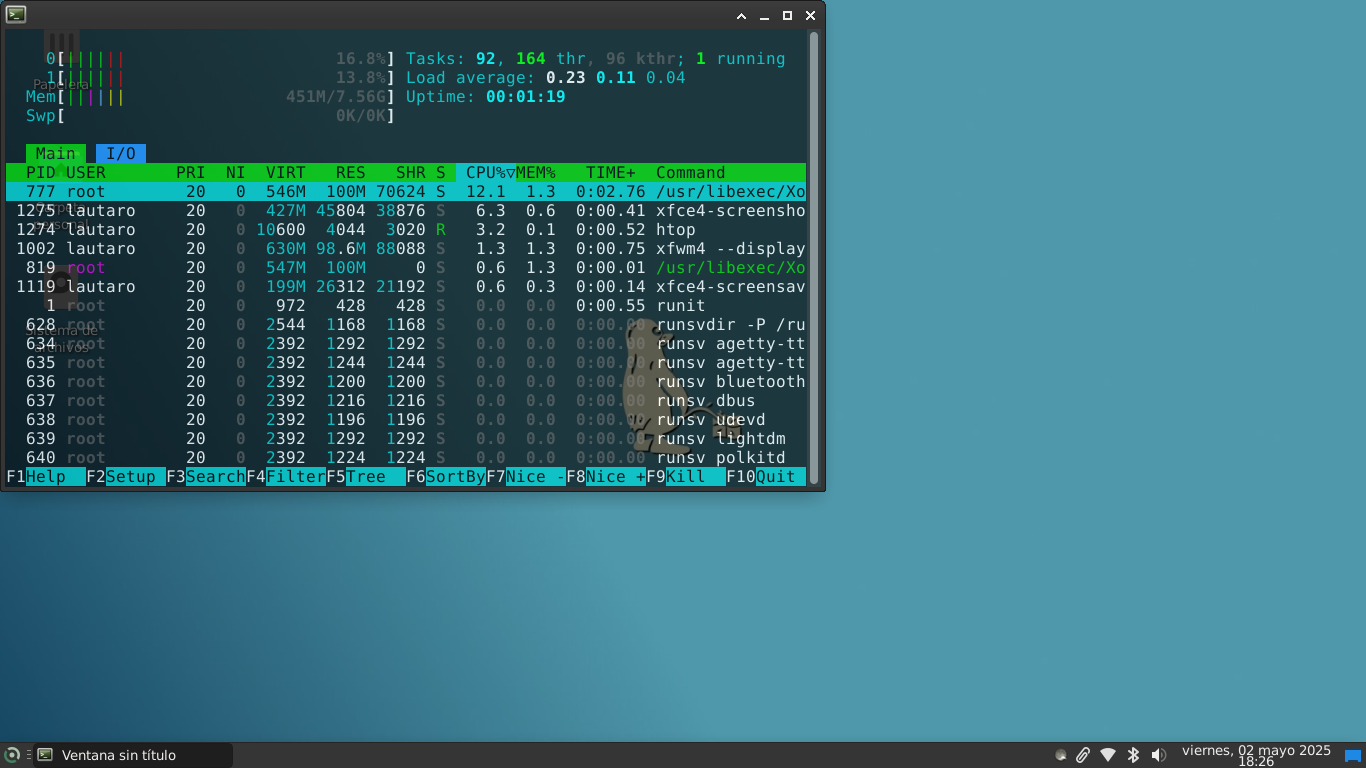Sort by the PRI column header

coord(191,172)
